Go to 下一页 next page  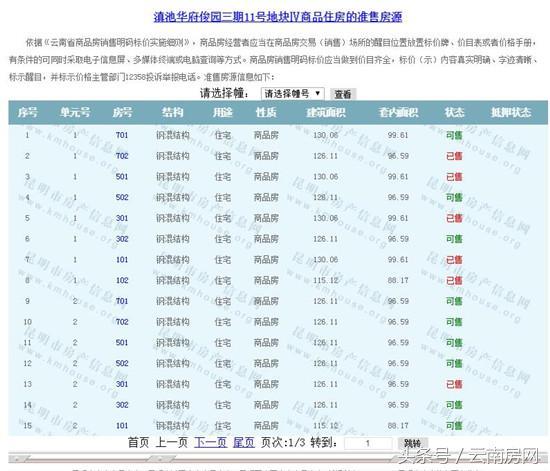coord(210,442)
